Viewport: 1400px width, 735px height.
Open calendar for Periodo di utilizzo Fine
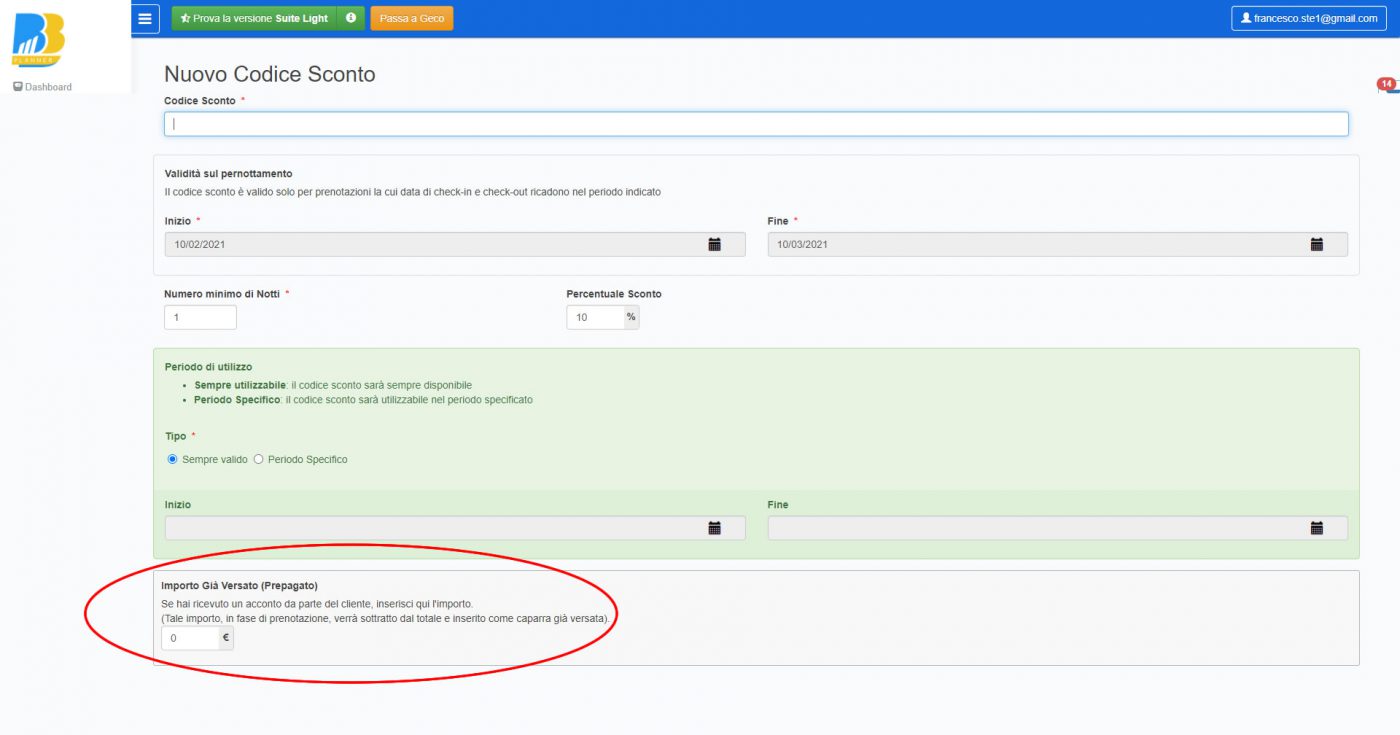tap(1316, 528)
